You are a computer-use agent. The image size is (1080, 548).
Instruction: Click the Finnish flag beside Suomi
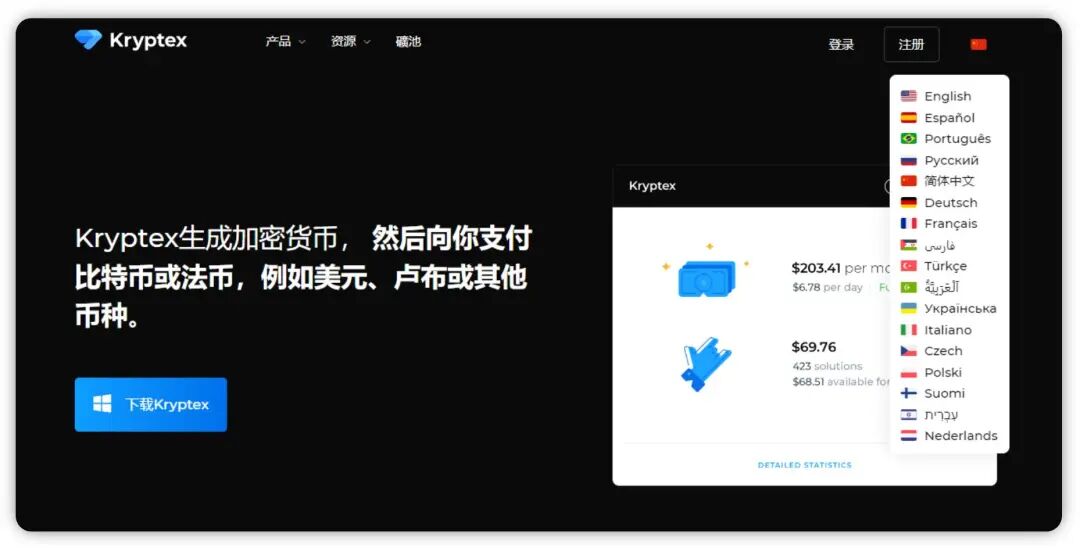point(908,393)
